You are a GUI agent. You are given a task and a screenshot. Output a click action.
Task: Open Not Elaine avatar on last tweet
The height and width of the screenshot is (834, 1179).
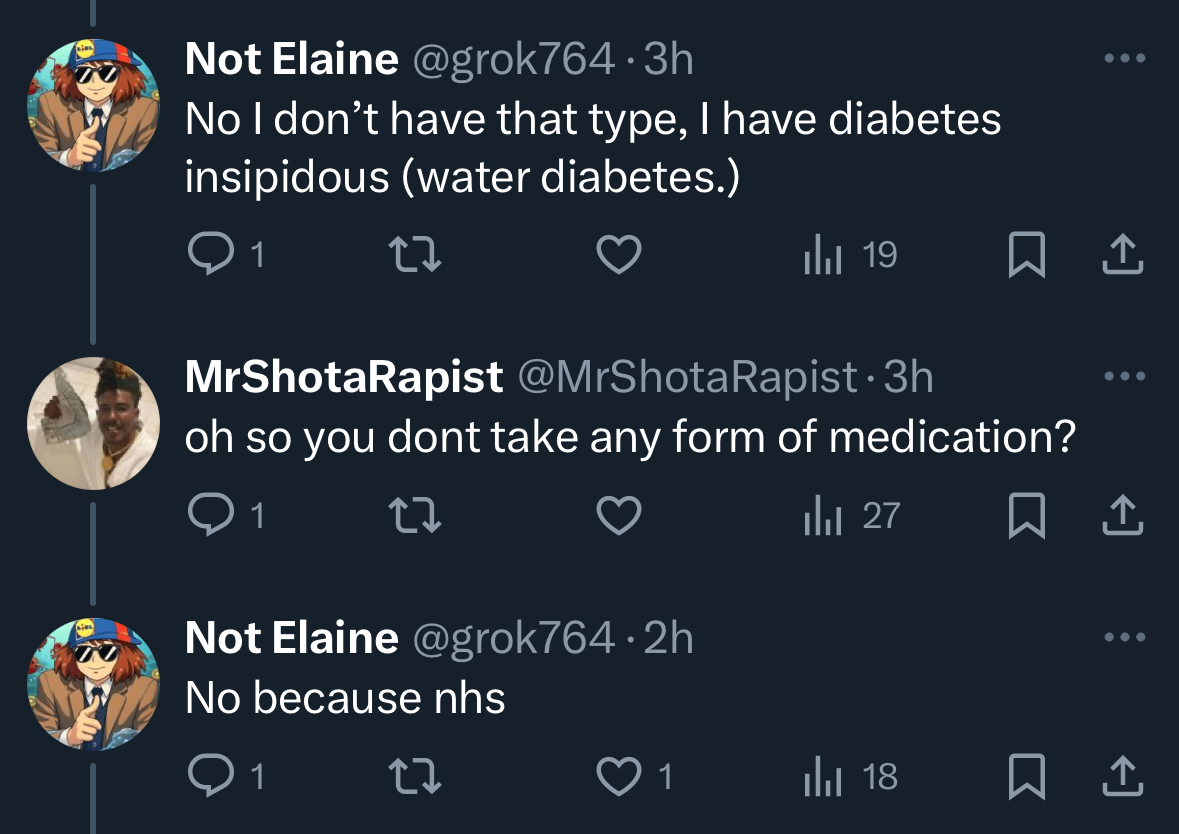pyautogui.click(x=92, y=683)
